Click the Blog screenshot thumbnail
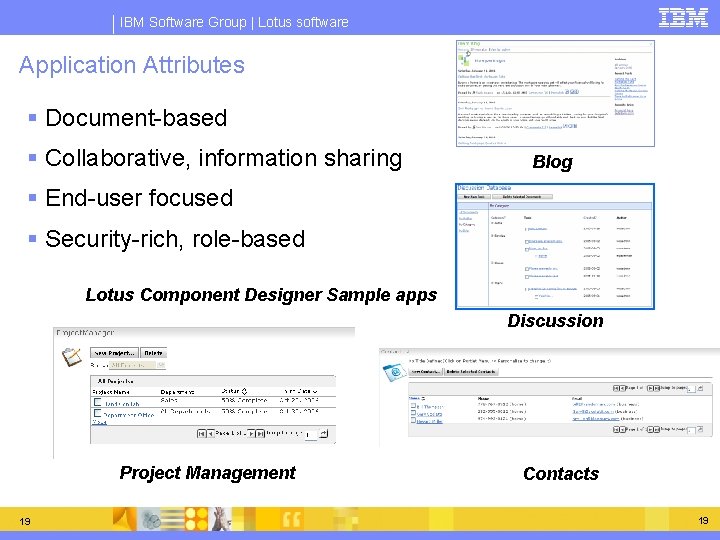 tap(555, 94)
